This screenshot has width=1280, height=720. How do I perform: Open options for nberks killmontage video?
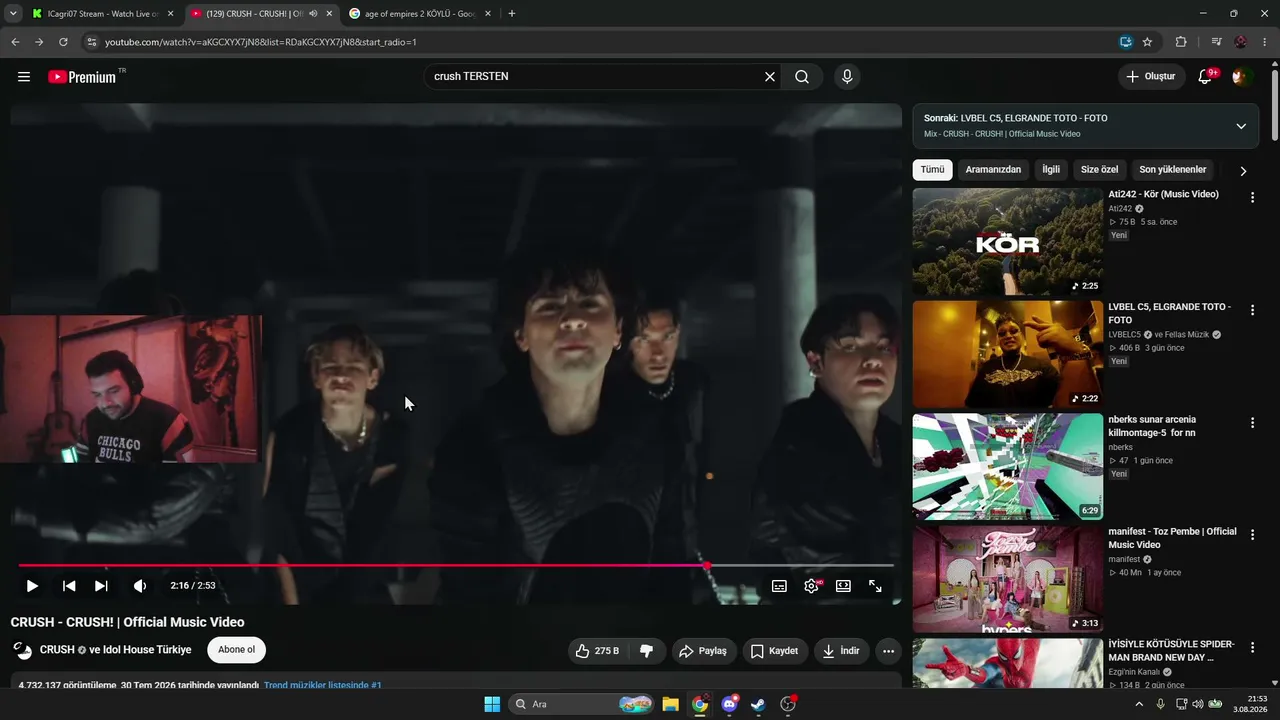pos(1252,423)
